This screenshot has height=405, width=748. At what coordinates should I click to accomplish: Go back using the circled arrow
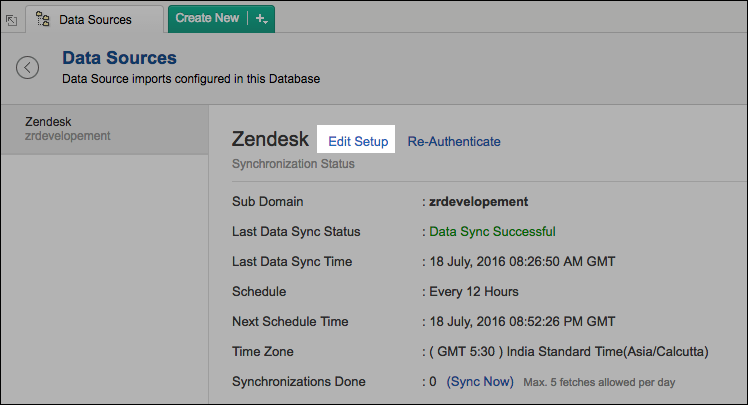click(x=27, y=67)
